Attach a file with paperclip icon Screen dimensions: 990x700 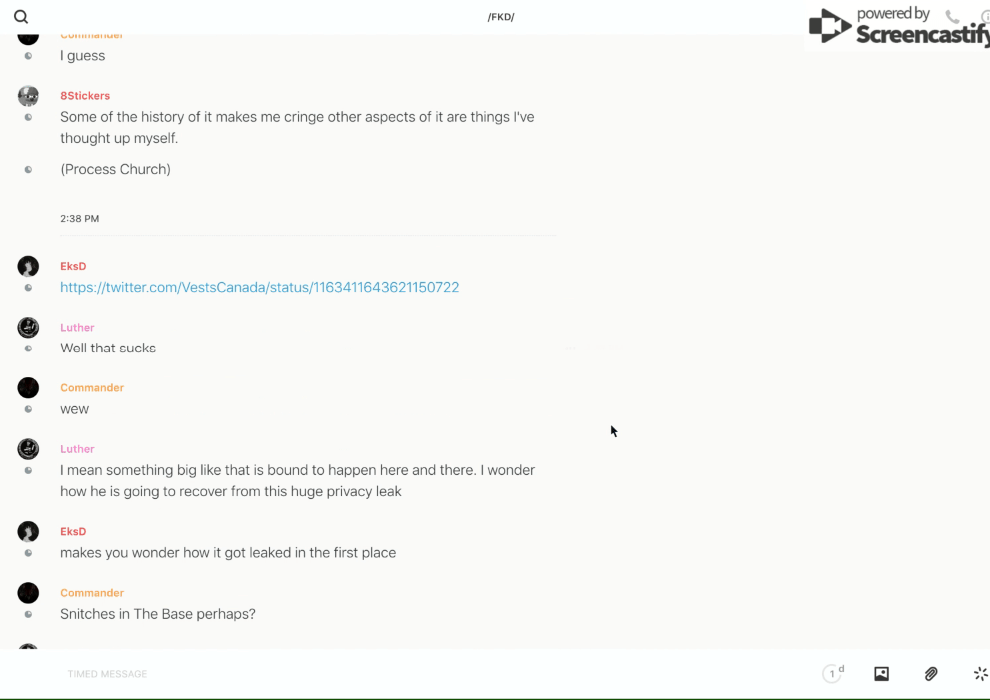tap(931, 674)
